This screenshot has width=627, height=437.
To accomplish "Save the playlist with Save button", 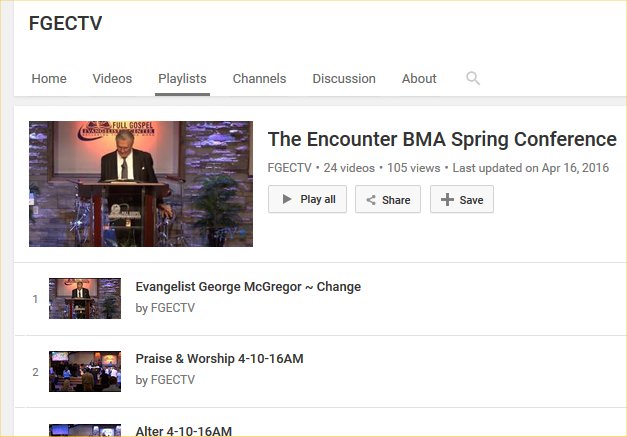I will pos(462,199).
